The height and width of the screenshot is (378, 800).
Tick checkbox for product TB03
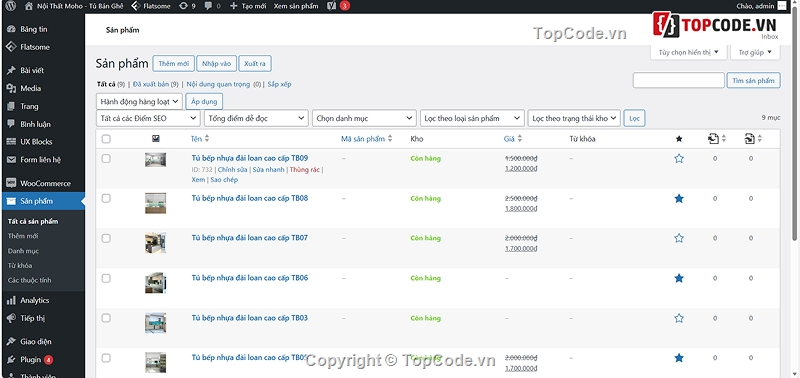[x=106, y=318]
